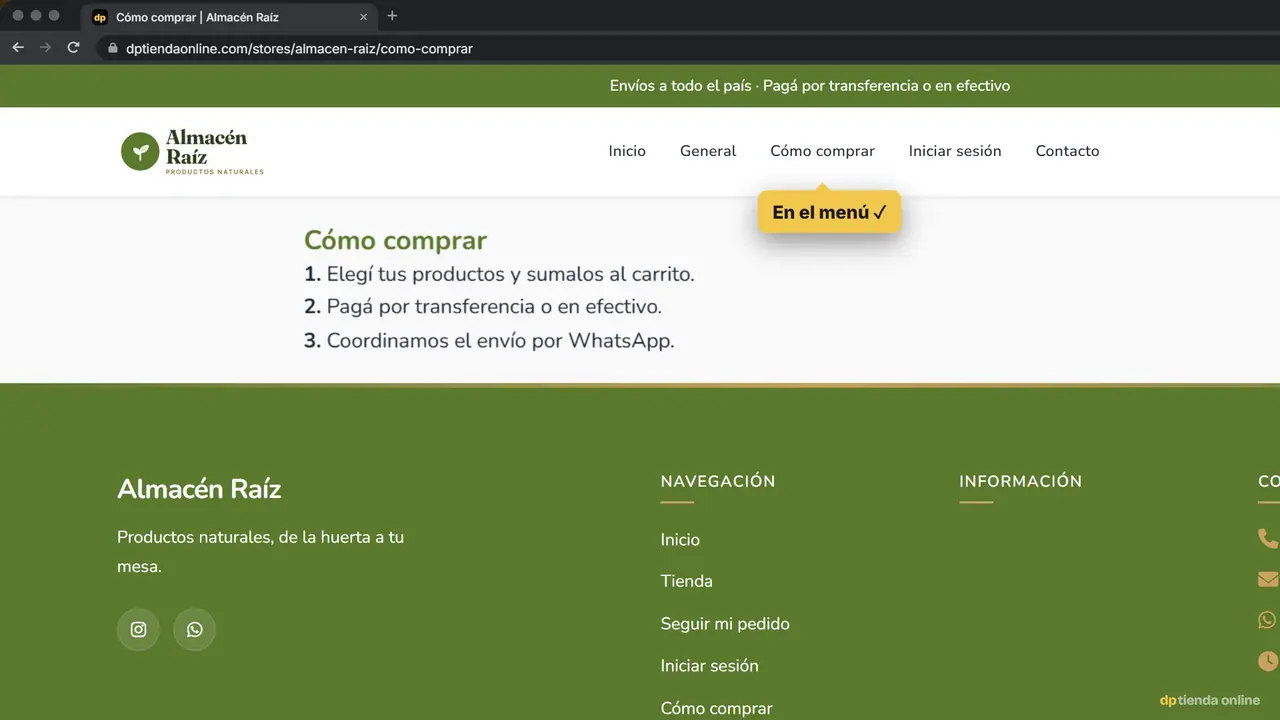Click the envelope email icon in footer

pos(1268,579)
